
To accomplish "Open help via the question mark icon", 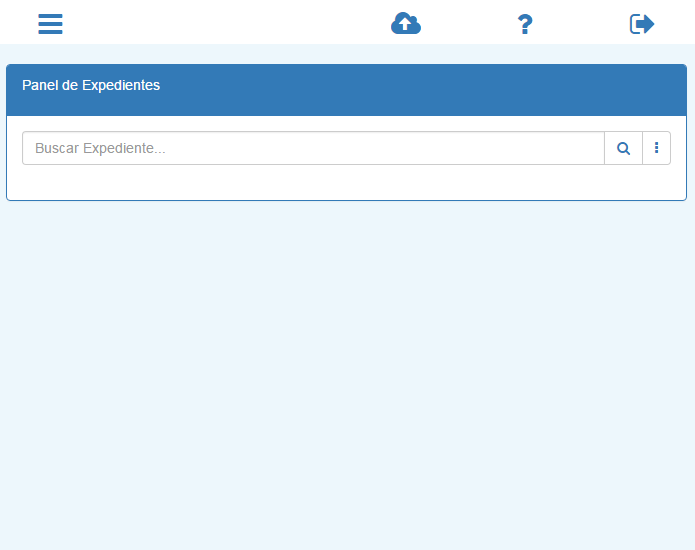I will click(x=525, y=24).
